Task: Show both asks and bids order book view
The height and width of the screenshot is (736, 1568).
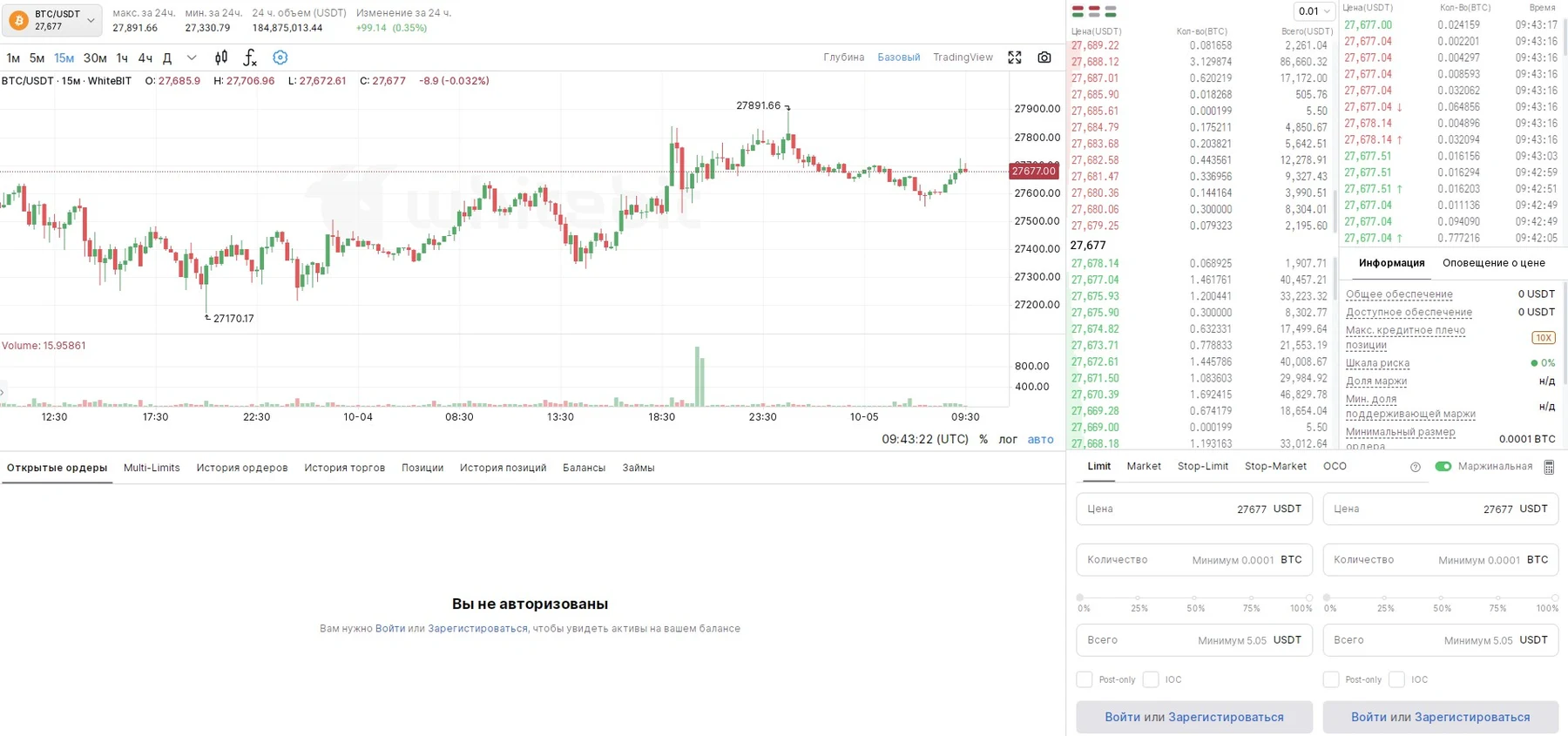Action: click(1078, 12)
